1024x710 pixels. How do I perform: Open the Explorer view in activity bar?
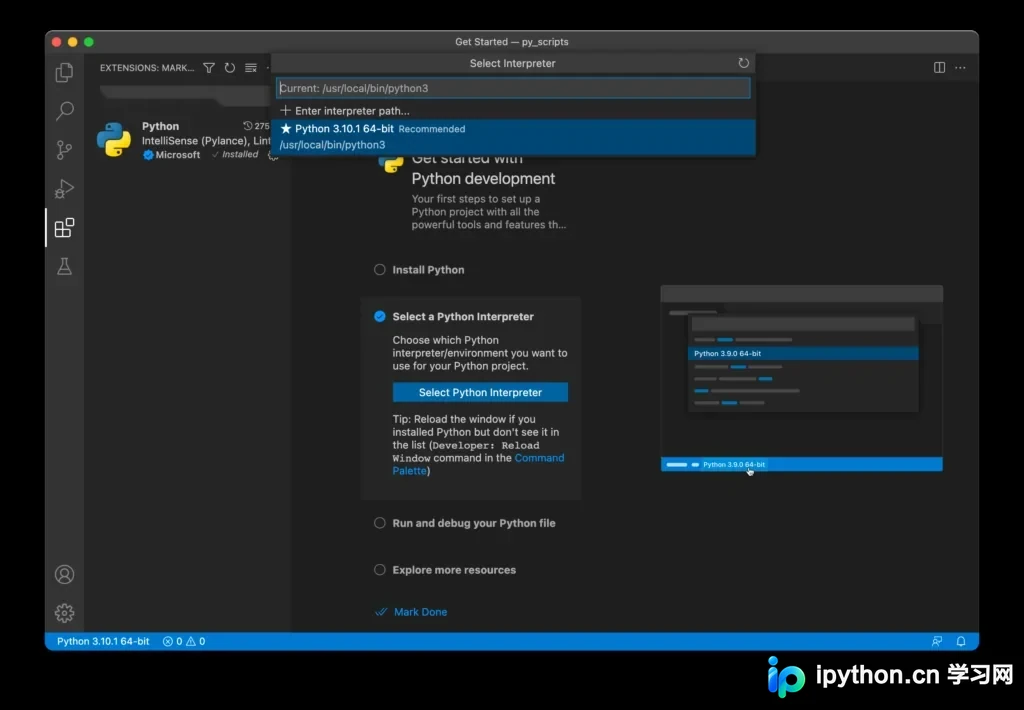tap(64, 72)
